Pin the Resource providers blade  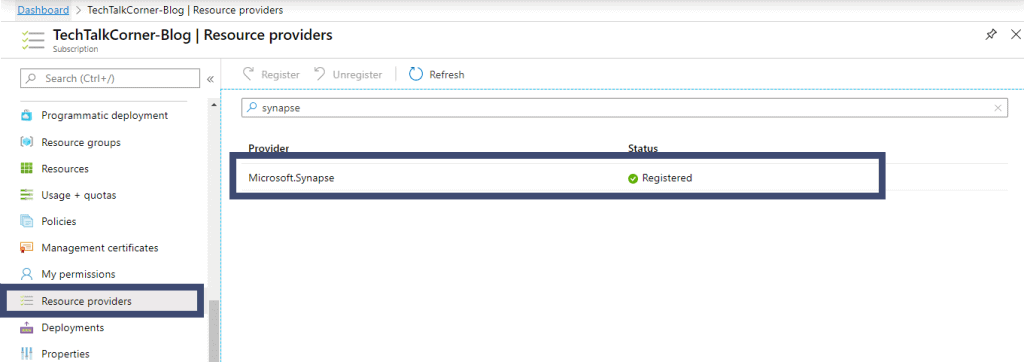pyautogui.click(x=991, y=35)
